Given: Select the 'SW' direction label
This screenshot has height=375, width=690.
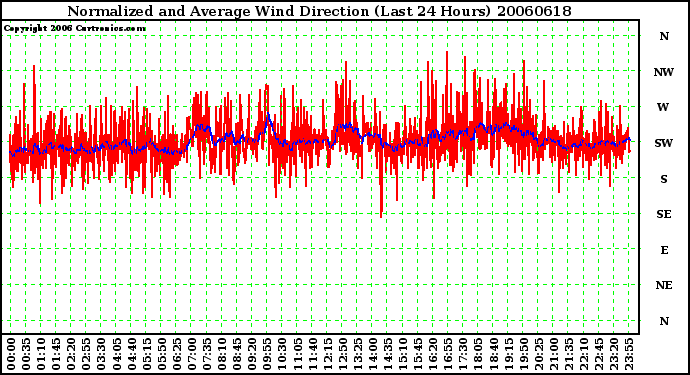Looking at the screenshot, I should tap(664, 143).
